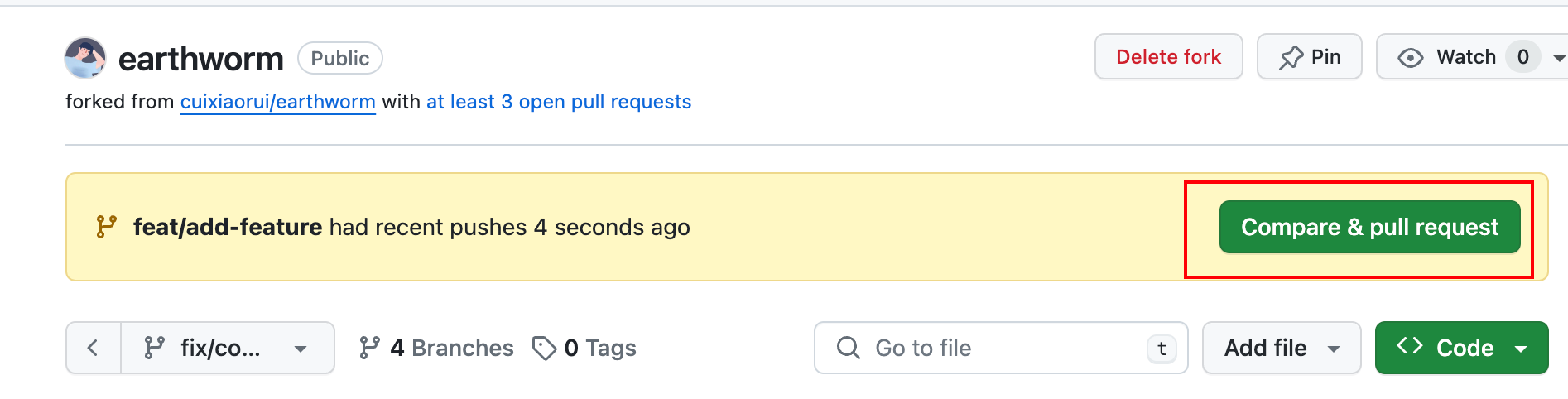Screen dimensions: 1568x399
Task: Click the branch icon in yellow banner
Action: pos(106,227)
